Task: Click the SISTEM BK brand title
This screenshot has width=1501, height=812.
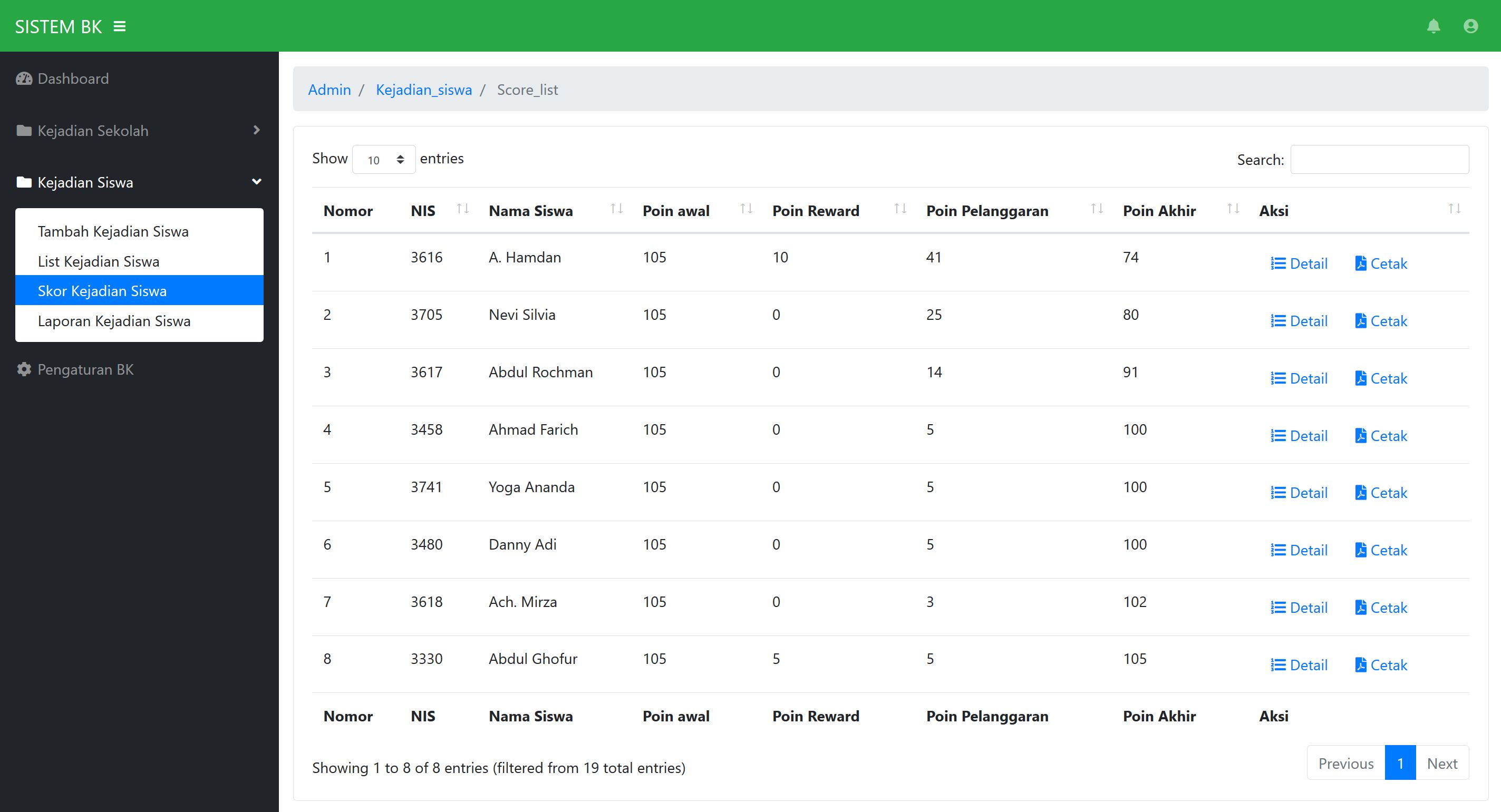Action: 59,26
